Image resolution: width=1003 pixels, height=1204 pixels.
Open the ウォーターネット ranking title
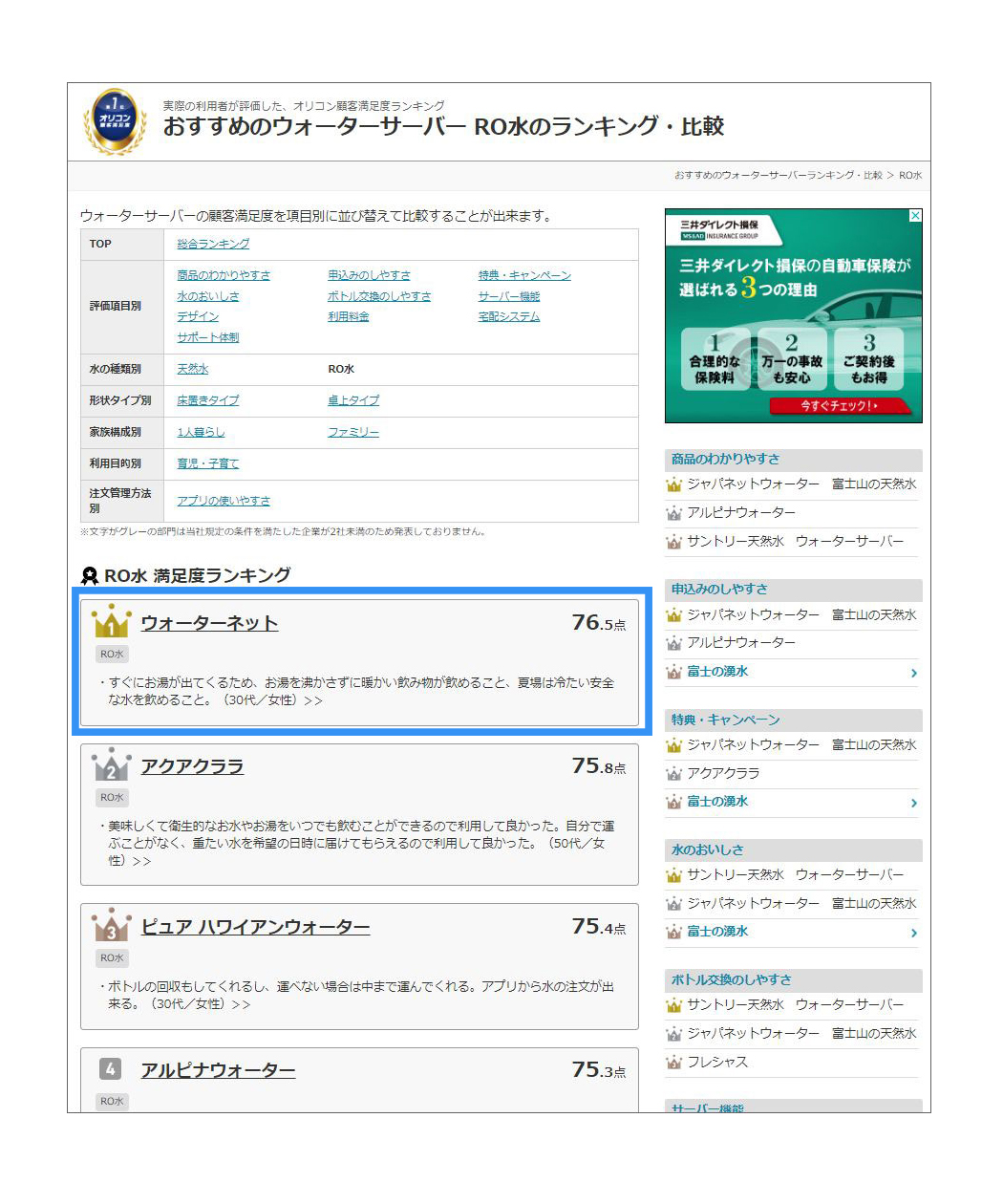(x=209, y=623)
